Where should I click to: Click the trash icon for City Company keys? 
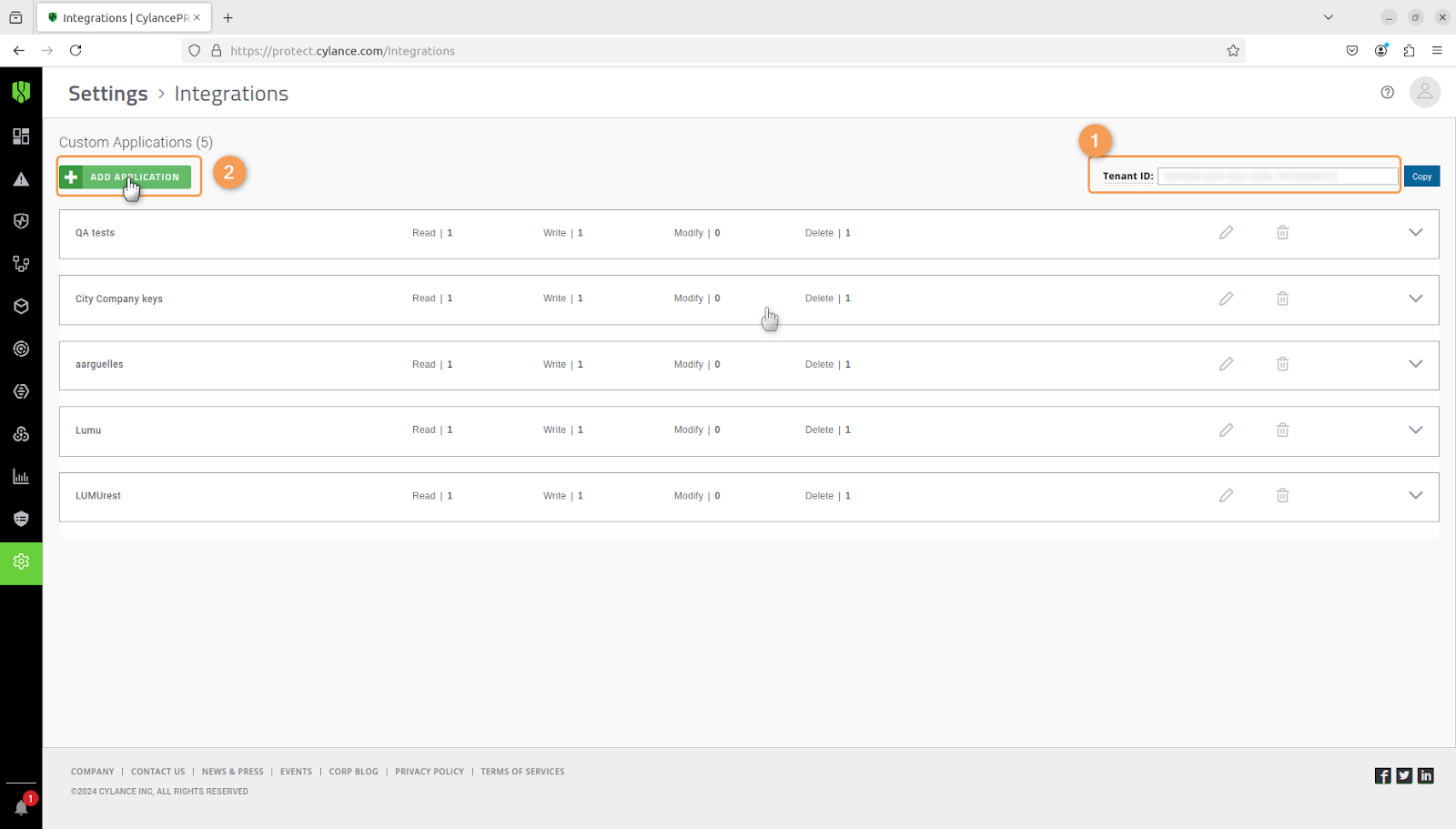pos(1282,298)
